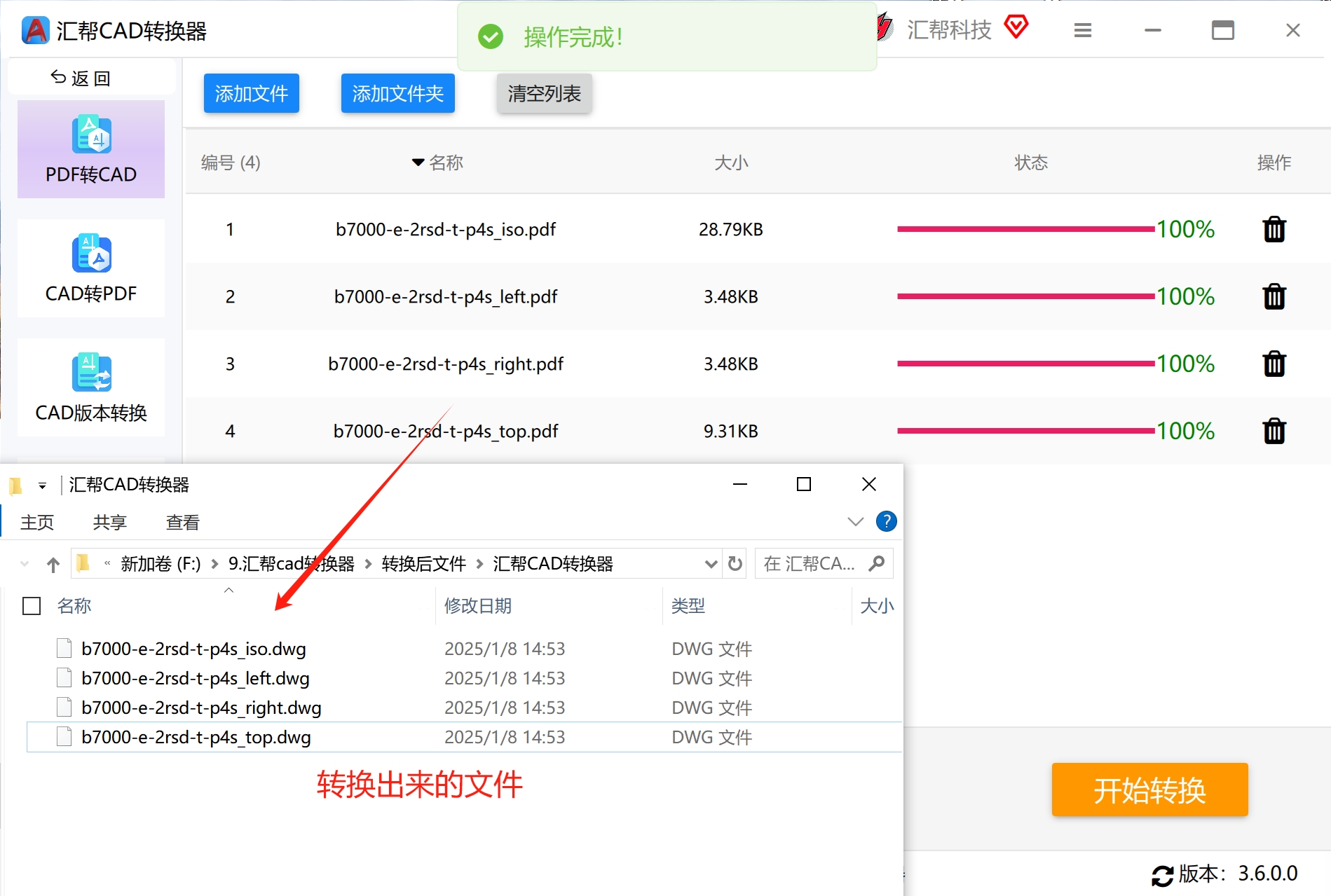Open Explorer help question mark
This screenshot has height=896, width=1331.
pos(887,521)
